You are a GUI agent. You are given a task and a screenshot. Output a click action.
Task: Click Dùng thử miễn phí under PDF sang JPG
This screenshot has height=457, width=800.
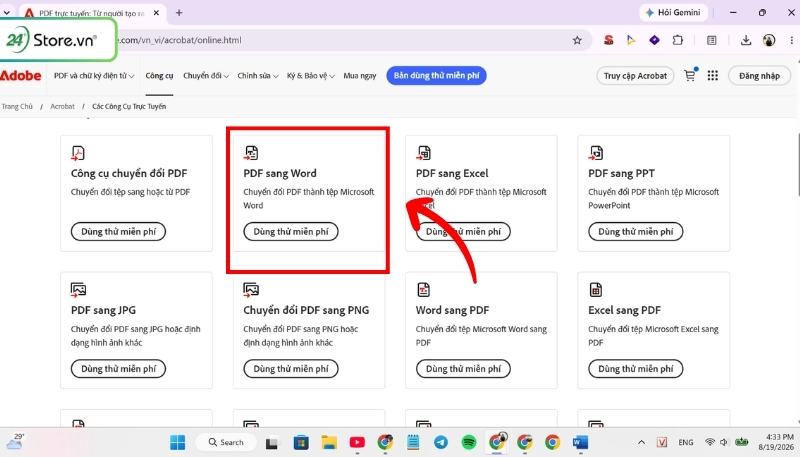click(118, 369)
